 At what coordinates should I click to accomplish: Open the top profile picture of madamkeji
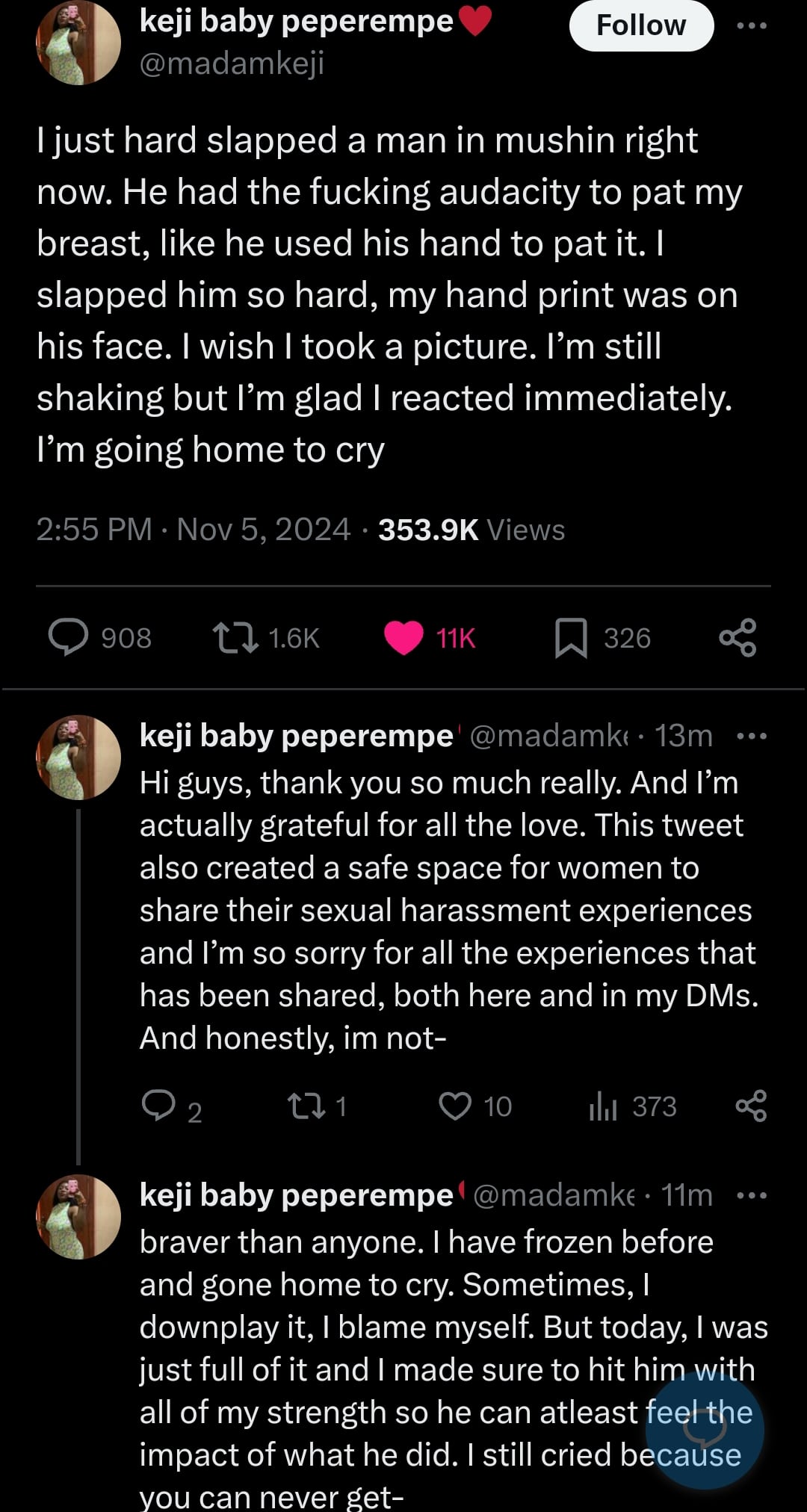click(78, 43)
